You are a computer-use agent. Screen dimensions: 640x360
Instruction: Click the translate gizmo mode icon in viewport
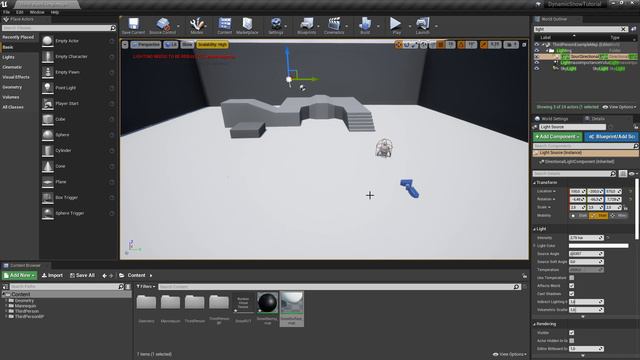[398, 44]
